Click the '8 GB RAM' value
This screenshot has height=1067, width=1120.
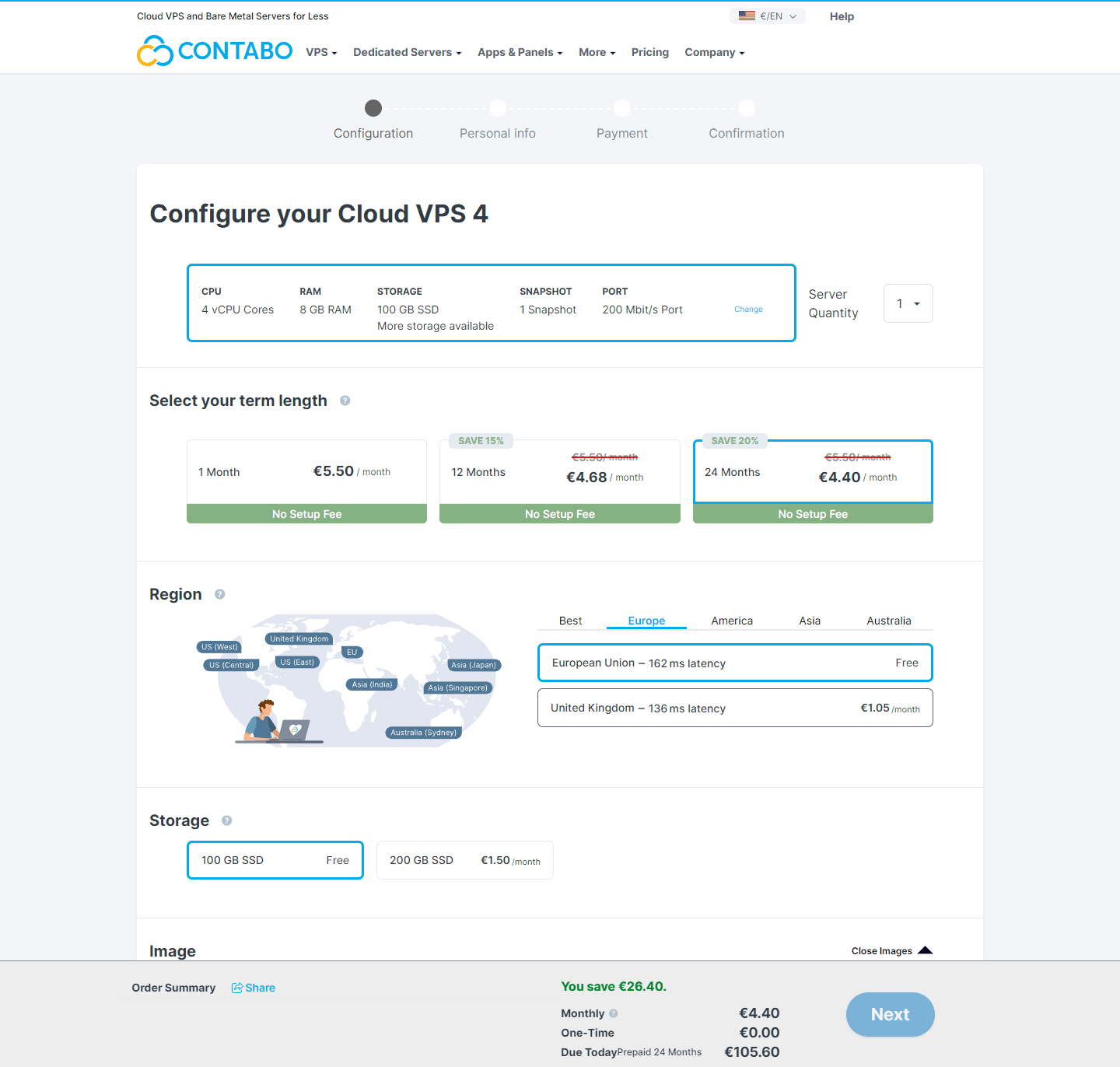tap(326, 310)
